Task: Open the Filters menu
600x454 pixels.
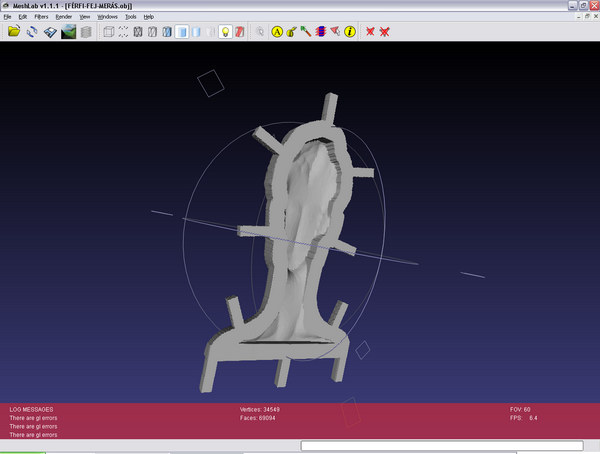Action: click(41, 17)
